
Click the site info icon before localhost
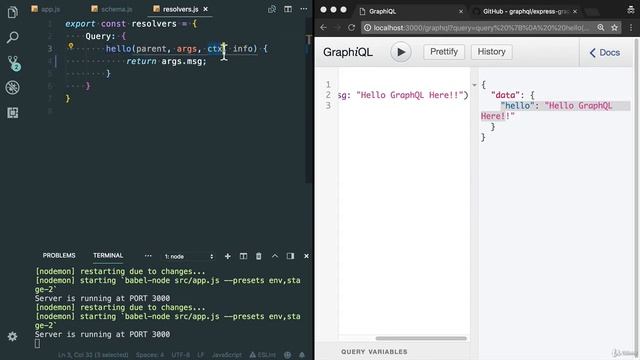(x=367, y=28)
